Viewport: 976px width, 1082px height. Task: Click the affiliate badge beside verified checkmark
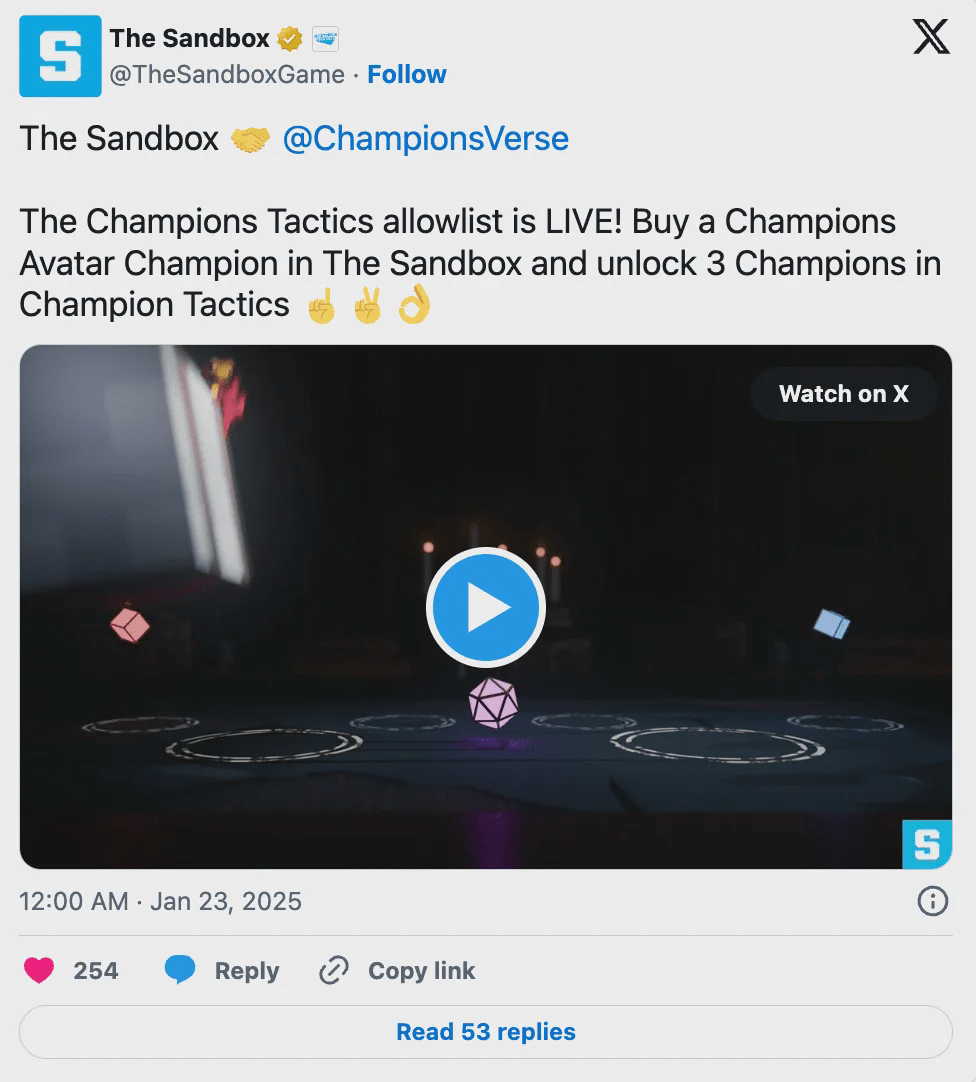(x=325, y=39)
